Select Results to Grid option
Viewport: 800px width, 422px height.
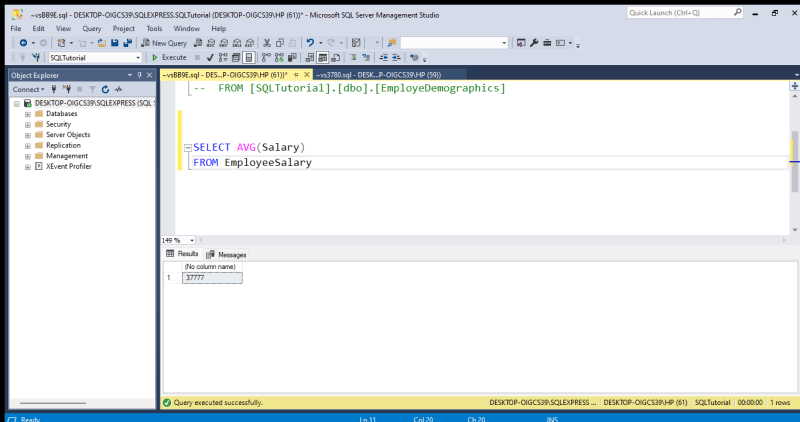click(322, 58)
